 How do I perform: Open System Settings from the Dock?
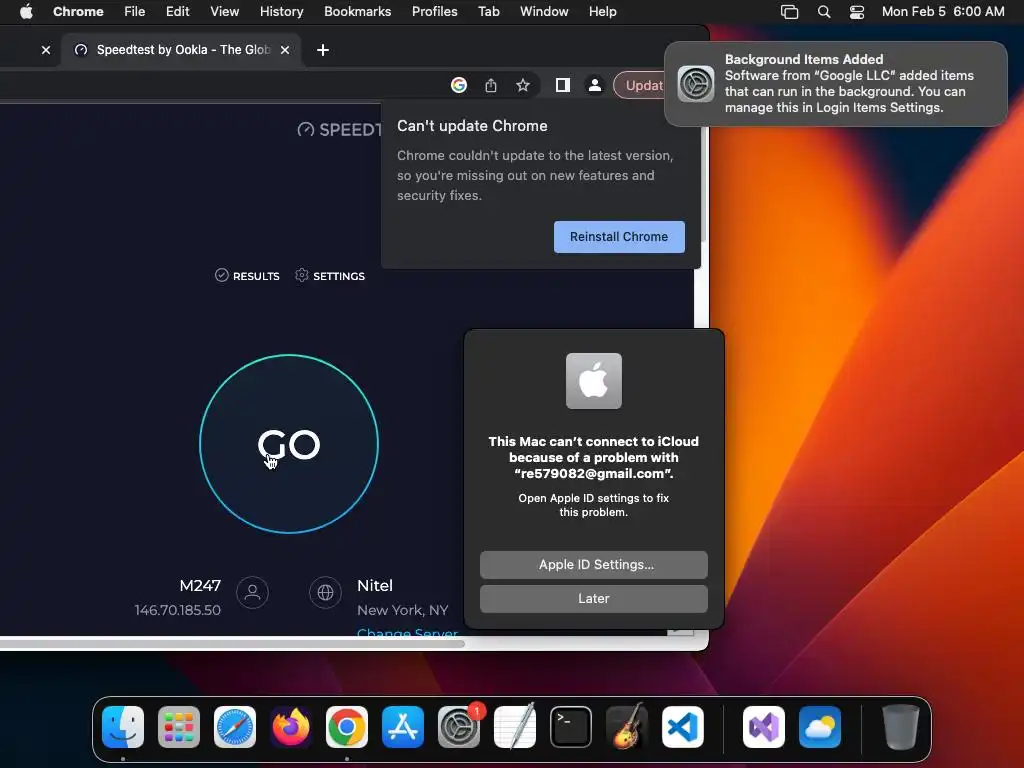[459, 727]
